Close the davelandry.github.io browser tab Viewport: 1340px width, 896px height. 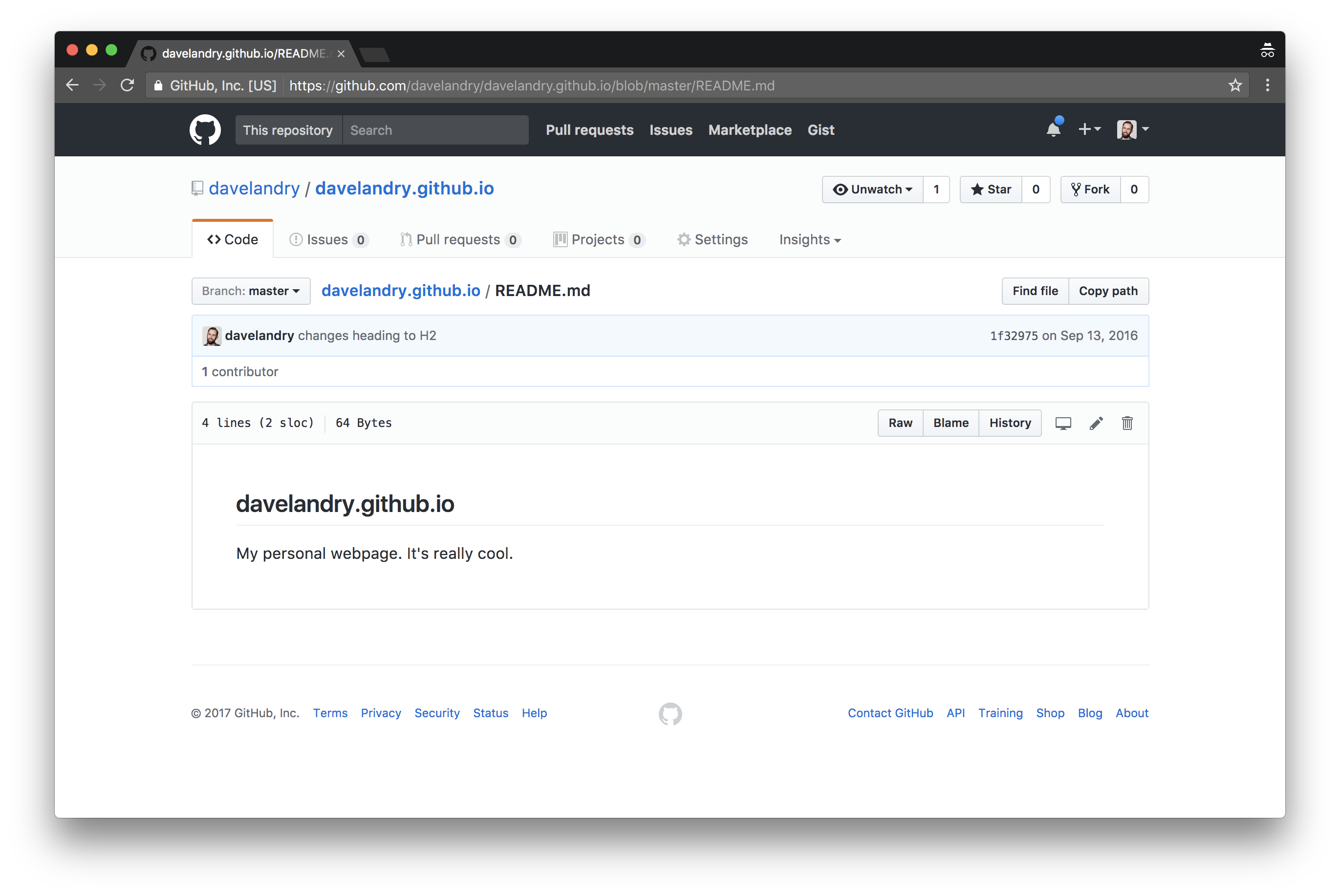tap(341, 54)
